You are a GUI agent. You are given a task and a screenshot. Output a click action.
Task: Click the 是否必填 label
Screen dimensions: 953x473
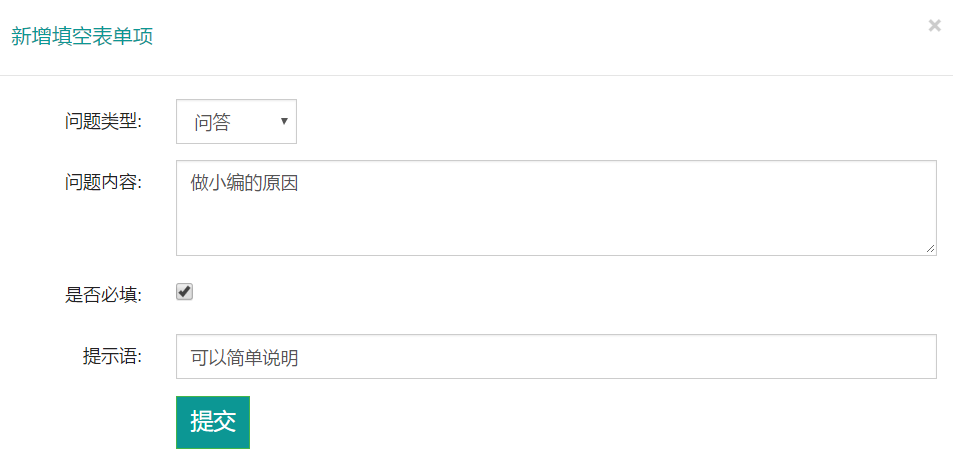point(103,294)
